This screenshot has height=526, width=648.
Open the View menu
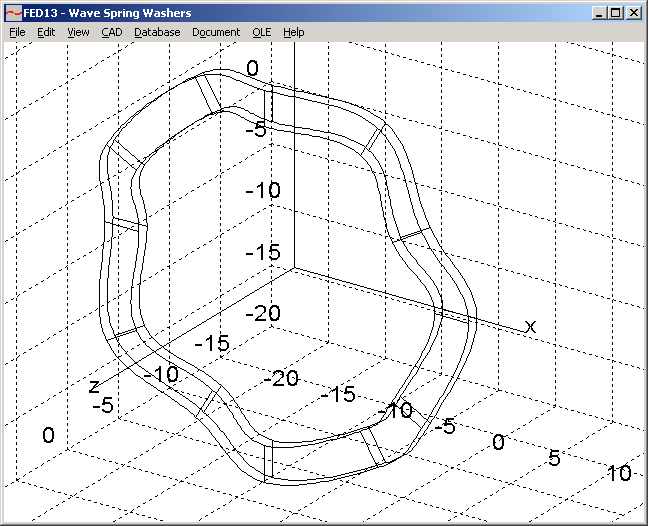78,32
